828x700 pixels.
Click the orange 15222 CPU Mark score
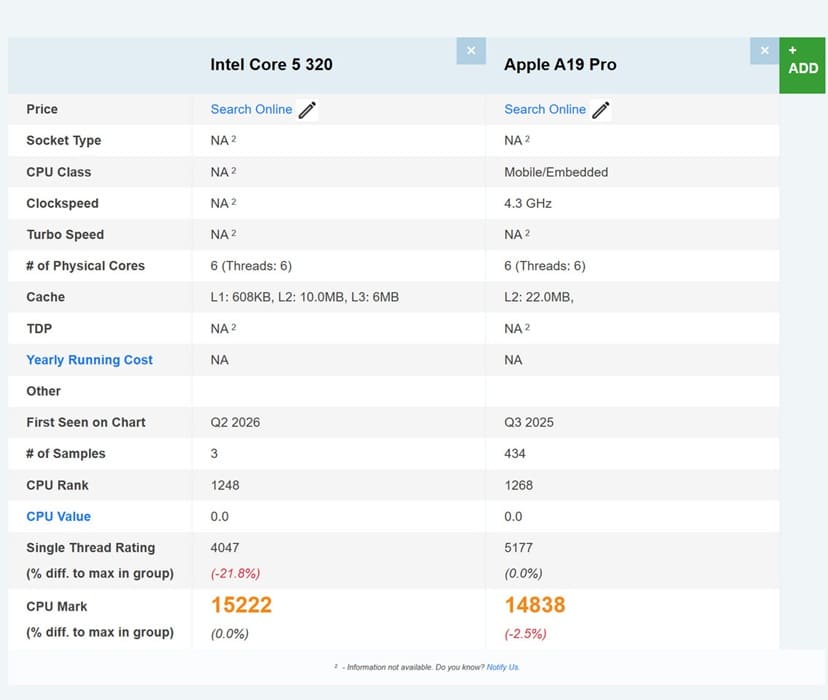coord(241,605)
